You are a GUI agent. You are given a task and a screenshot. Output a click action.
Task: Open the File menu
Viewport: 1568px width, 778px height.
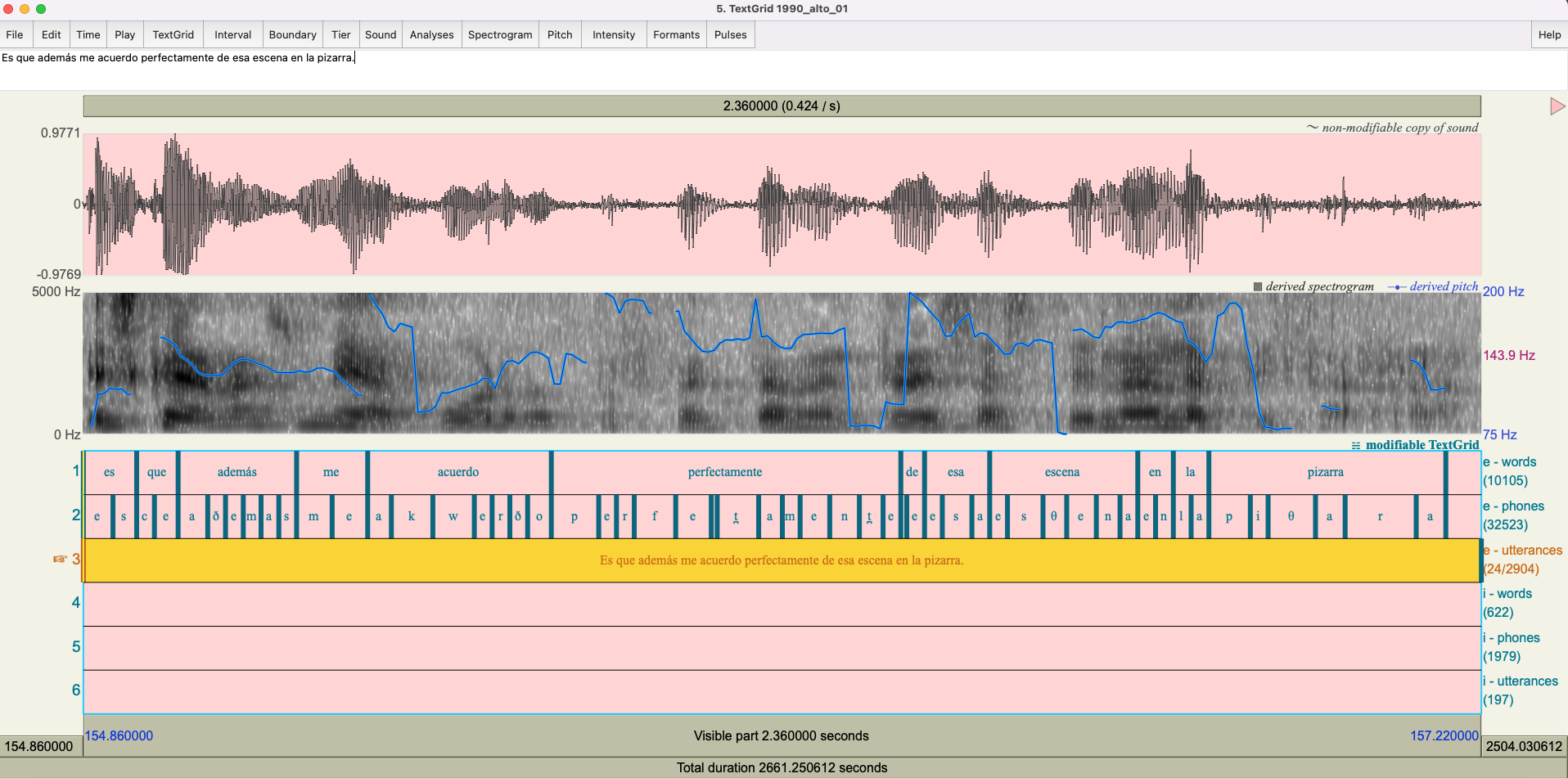point(15,35)
